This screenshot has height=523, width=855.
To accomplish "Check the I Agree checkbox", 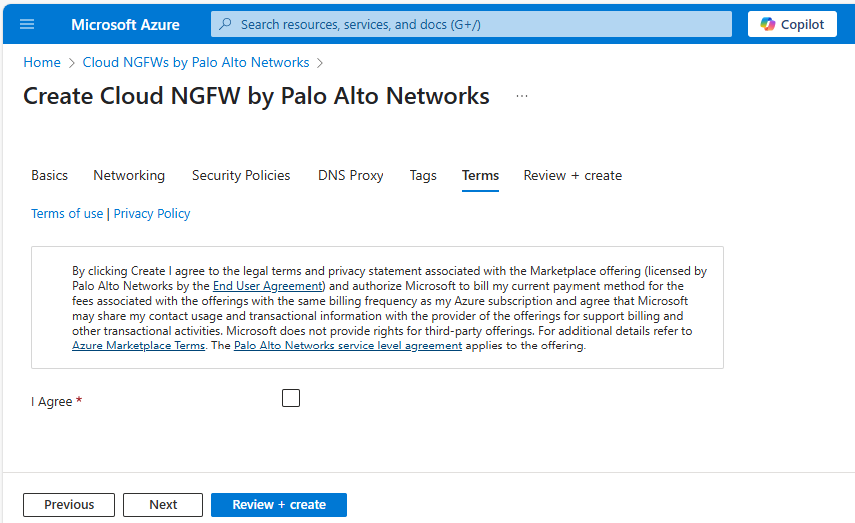I will pos(291,398).
